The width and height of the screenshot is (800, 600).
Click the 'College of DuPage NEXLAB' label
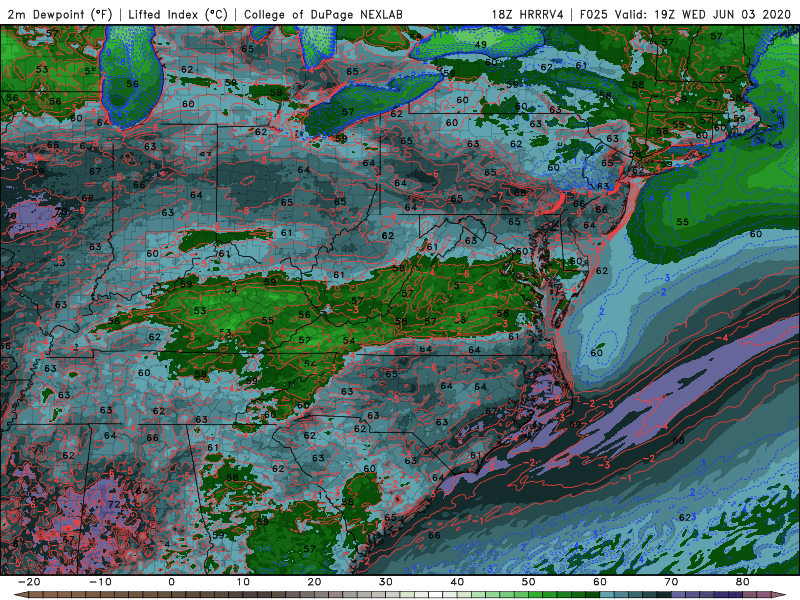323,14
